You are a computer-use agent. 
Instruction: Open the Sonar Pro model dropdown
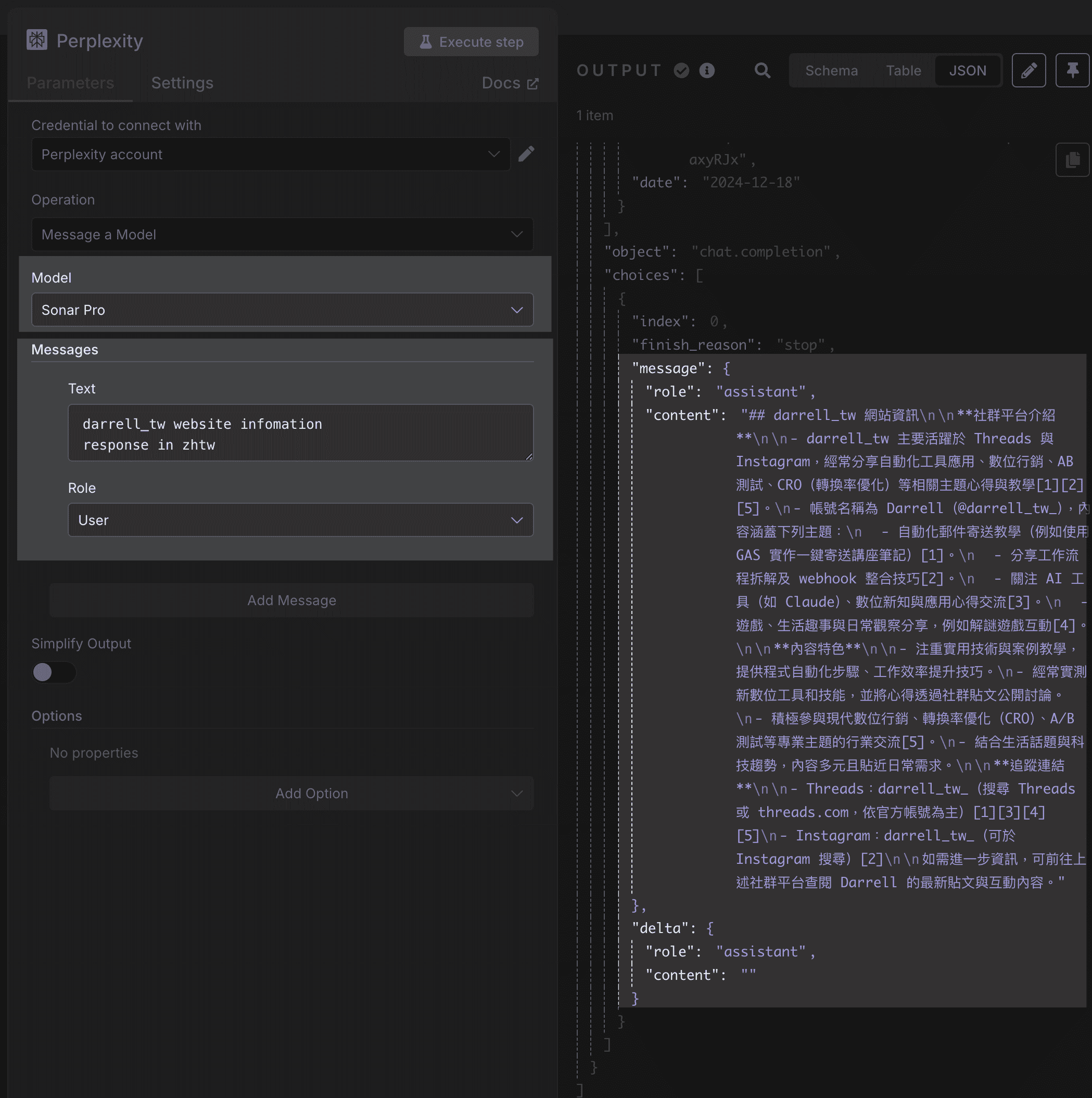pyautogui.click(x=282, y=310)
